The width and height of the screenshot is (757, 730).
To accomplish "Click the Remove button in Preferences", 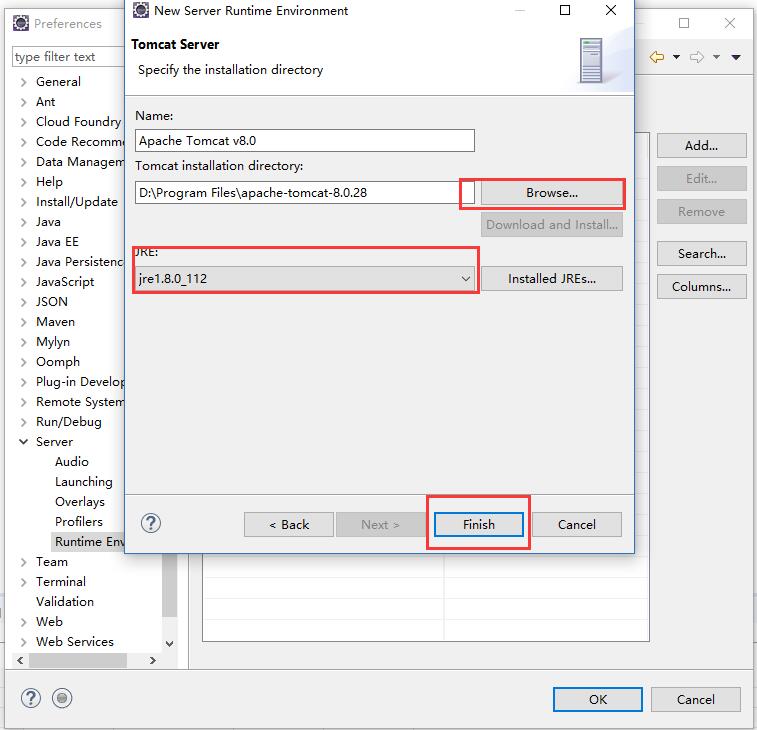I will pyautogui.click(x=701, y=211).
